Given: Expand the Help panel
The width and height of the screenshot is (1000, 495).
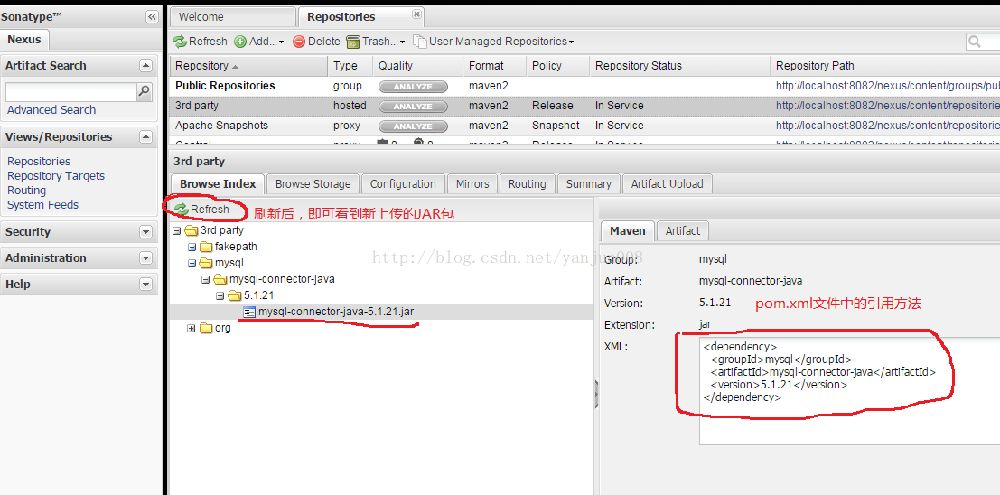Looking at the screenshot, I should click(x=146, y=284).
